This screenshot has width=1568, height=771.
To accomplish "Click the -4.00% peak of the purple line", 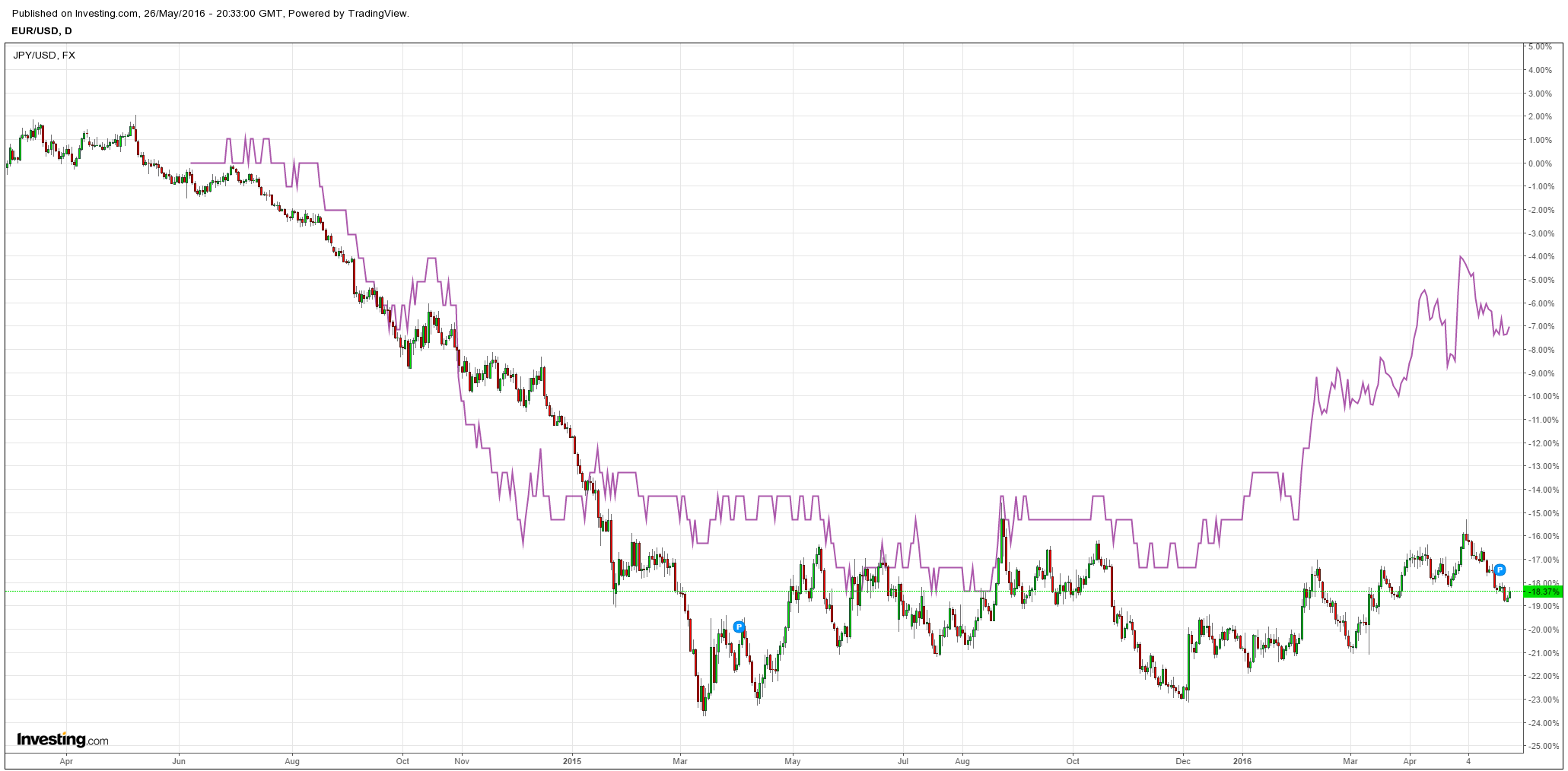I will point(1461,257).
